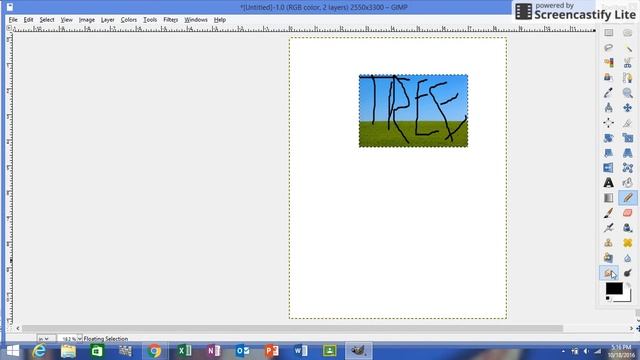Viewport: 640px width, 360px height.
Task: Select the Airbrush tool
Action: (x=609, y=228)
